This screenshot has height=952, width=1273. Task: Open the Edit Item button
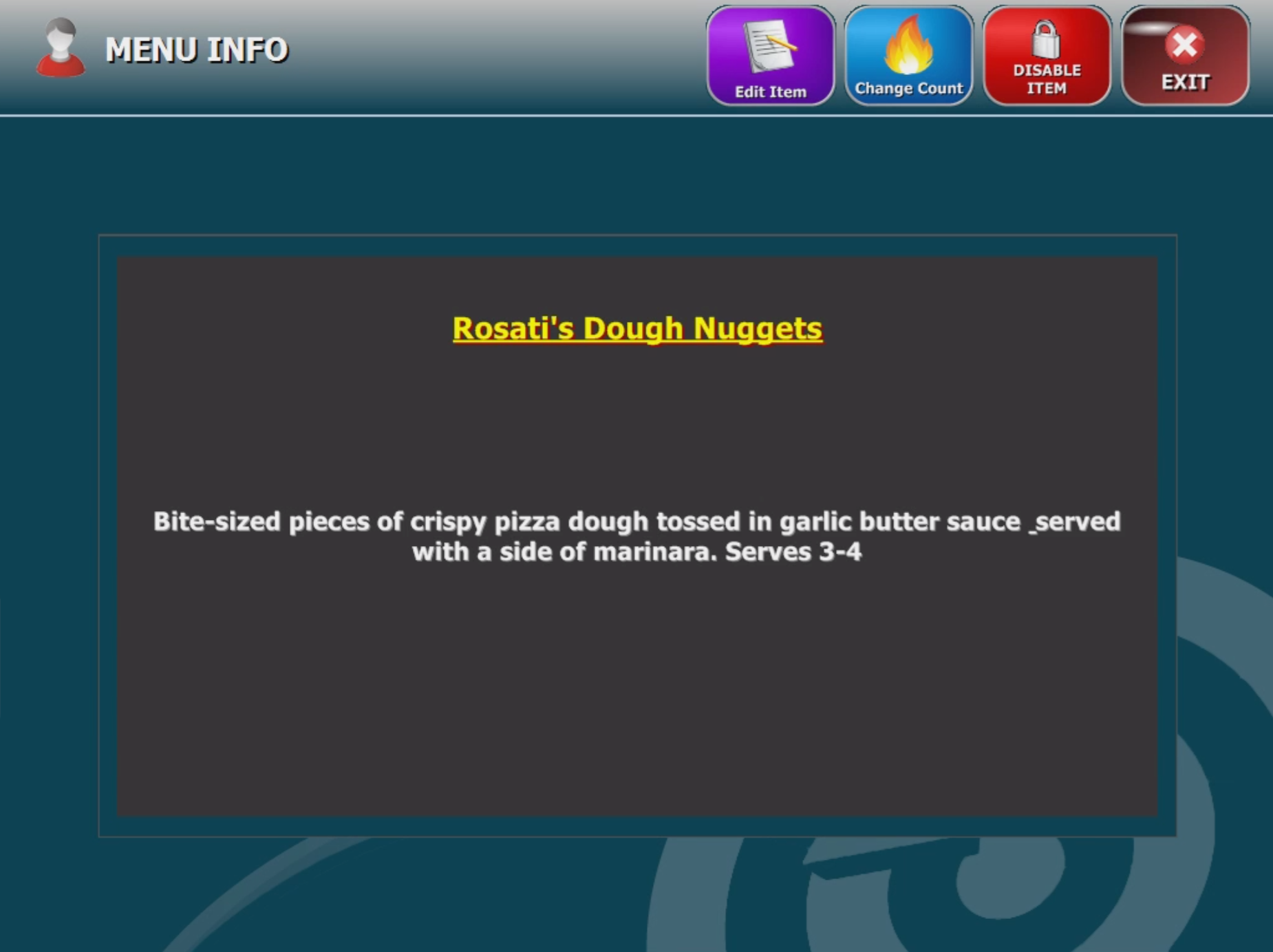[770, 56]
